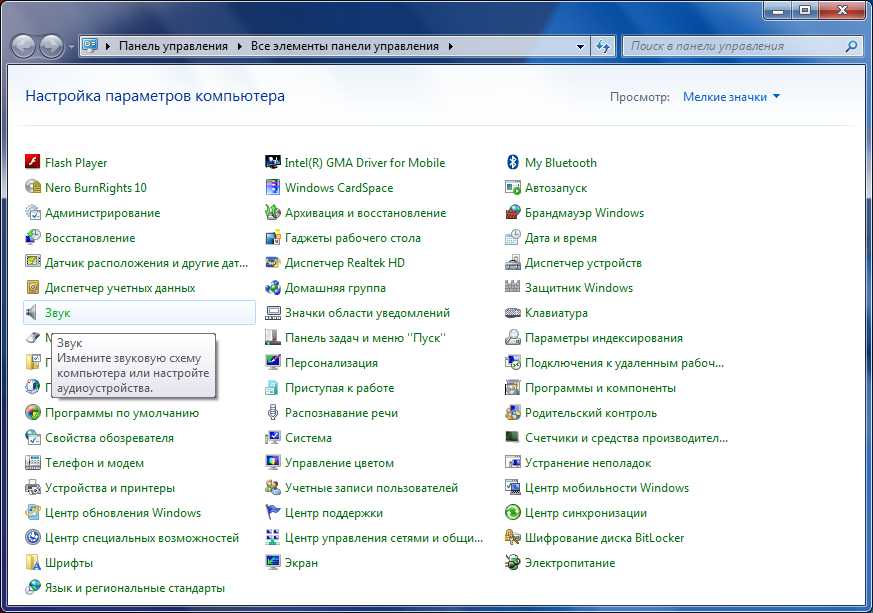
Task: Click the Управление цветом icon
Action: (273, 463)
